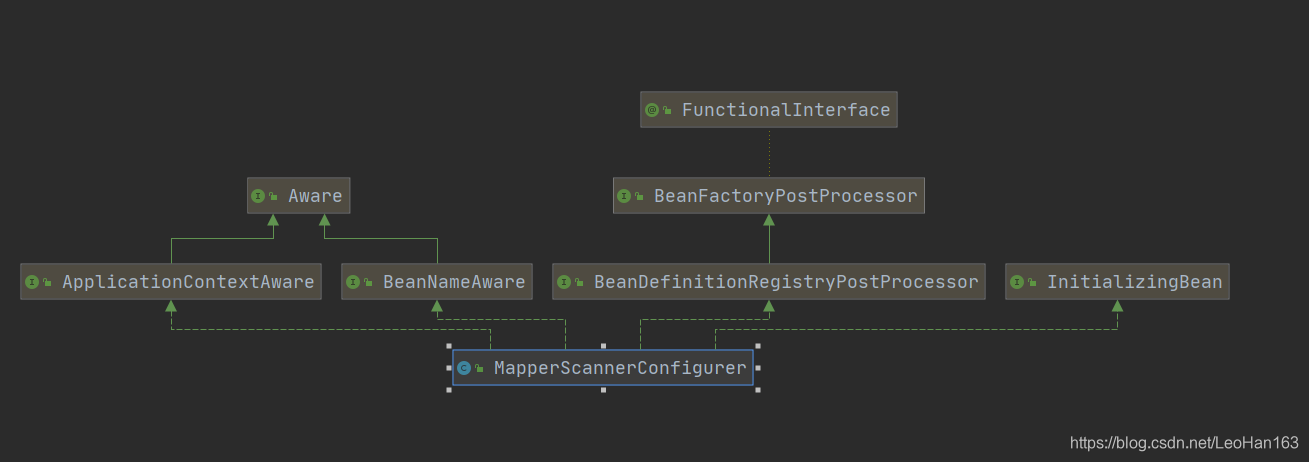Click public lock icon on BeanNameAware
The width and height of the screenshot is (1309, 462).
tap(368, 283)
